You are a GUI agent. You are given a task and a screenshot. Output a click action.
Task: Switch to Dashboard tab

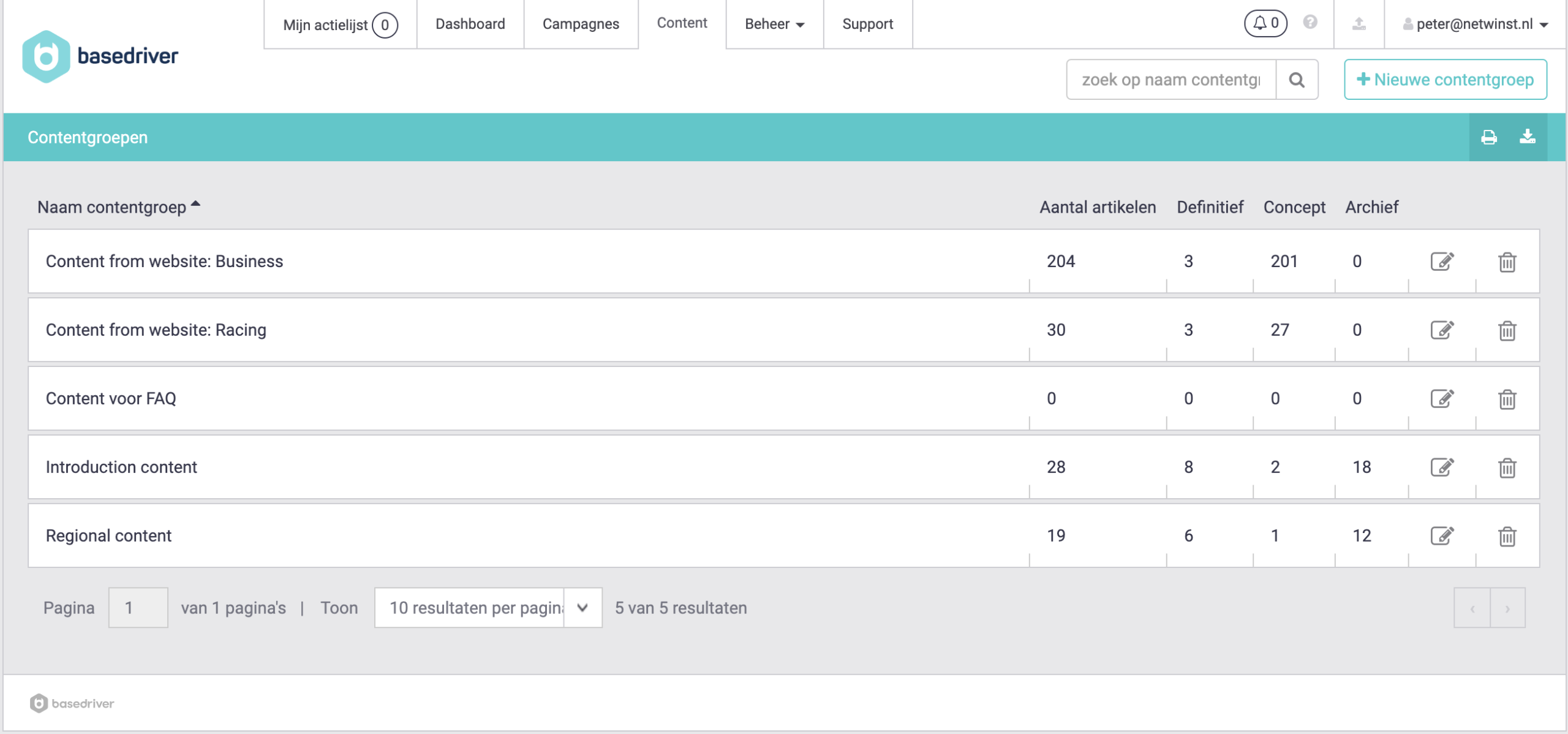pos(470,24)
